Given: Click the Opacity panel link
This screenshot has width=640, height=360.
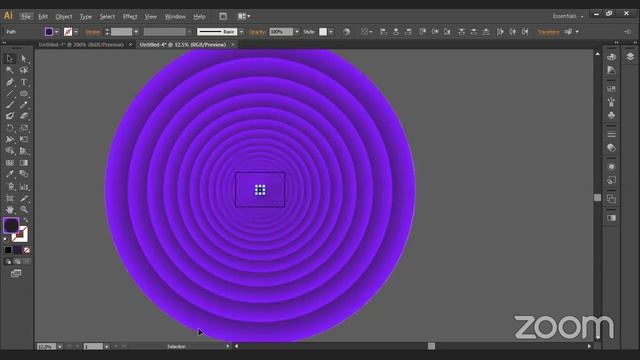Looking at the screenshot, I should tap(257, 32).
